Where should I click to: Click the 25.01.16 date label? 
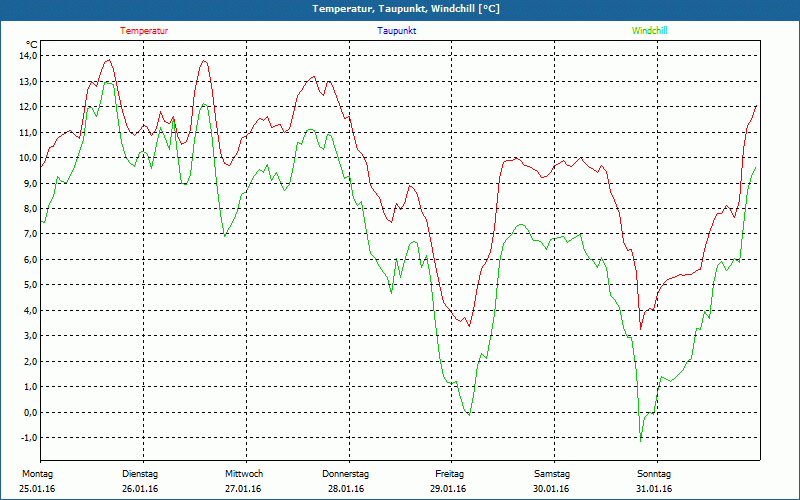coord(37,489)
